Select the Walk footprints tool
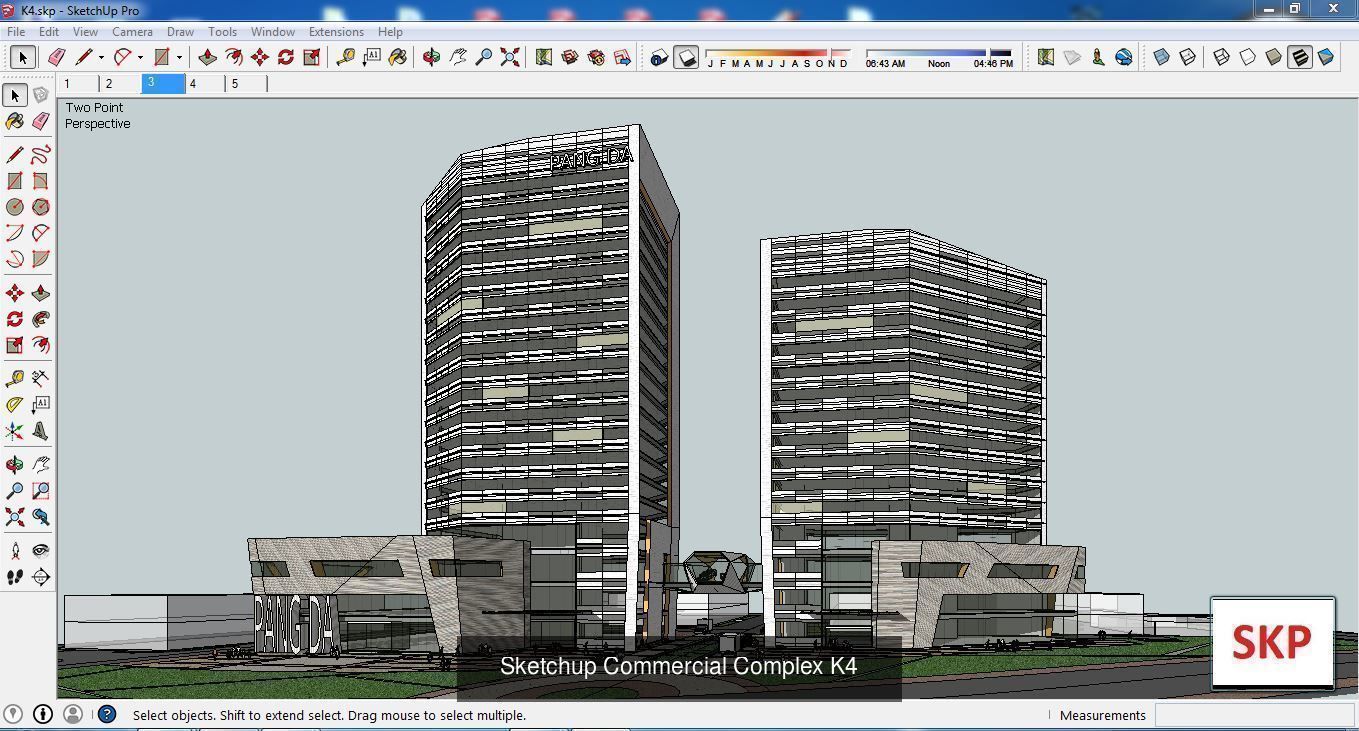The image size is (1359, 731). [x=15, y=577]
